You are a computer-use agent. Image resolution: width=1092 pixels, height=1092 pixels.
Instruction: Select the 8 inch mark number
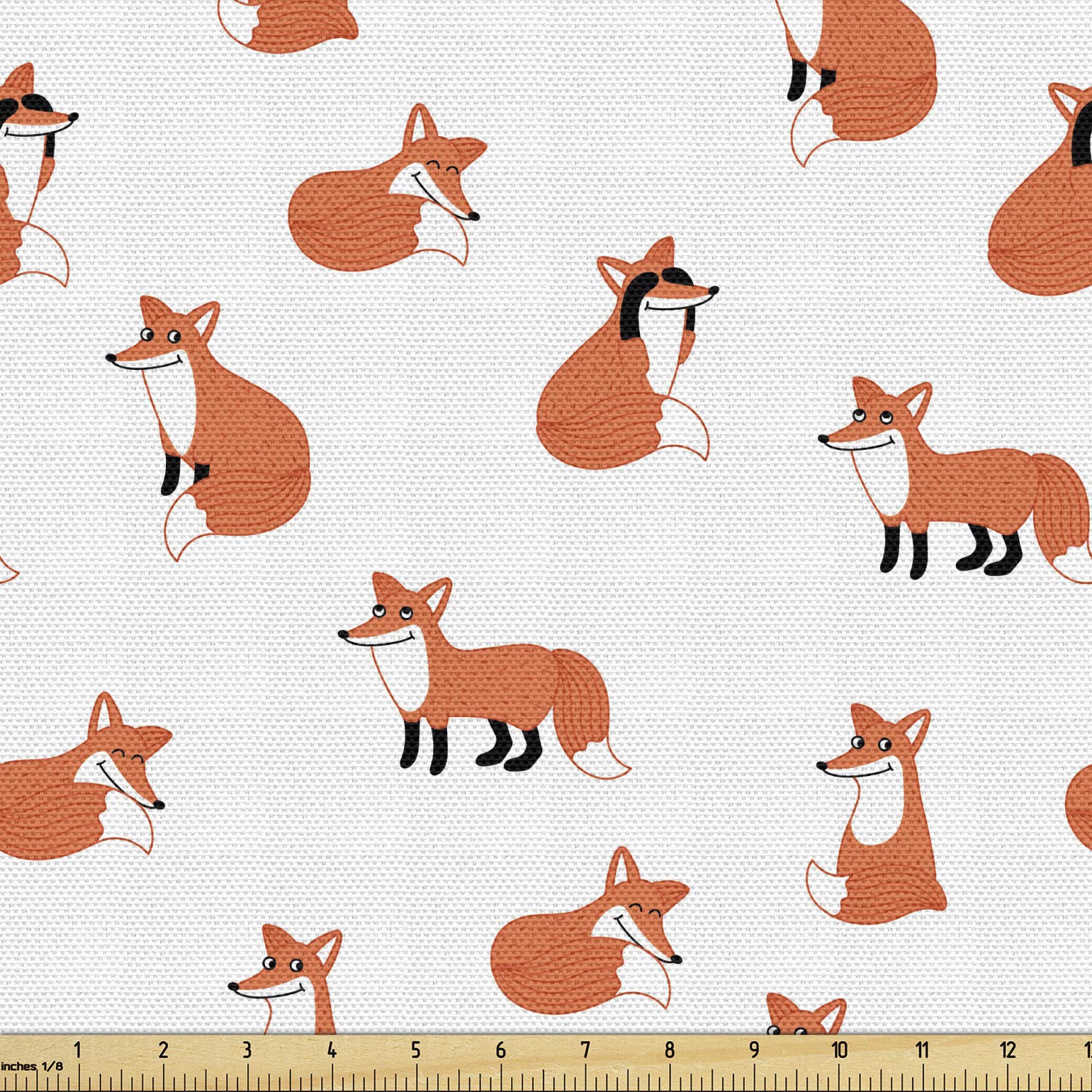click(x=670, y=1050)
